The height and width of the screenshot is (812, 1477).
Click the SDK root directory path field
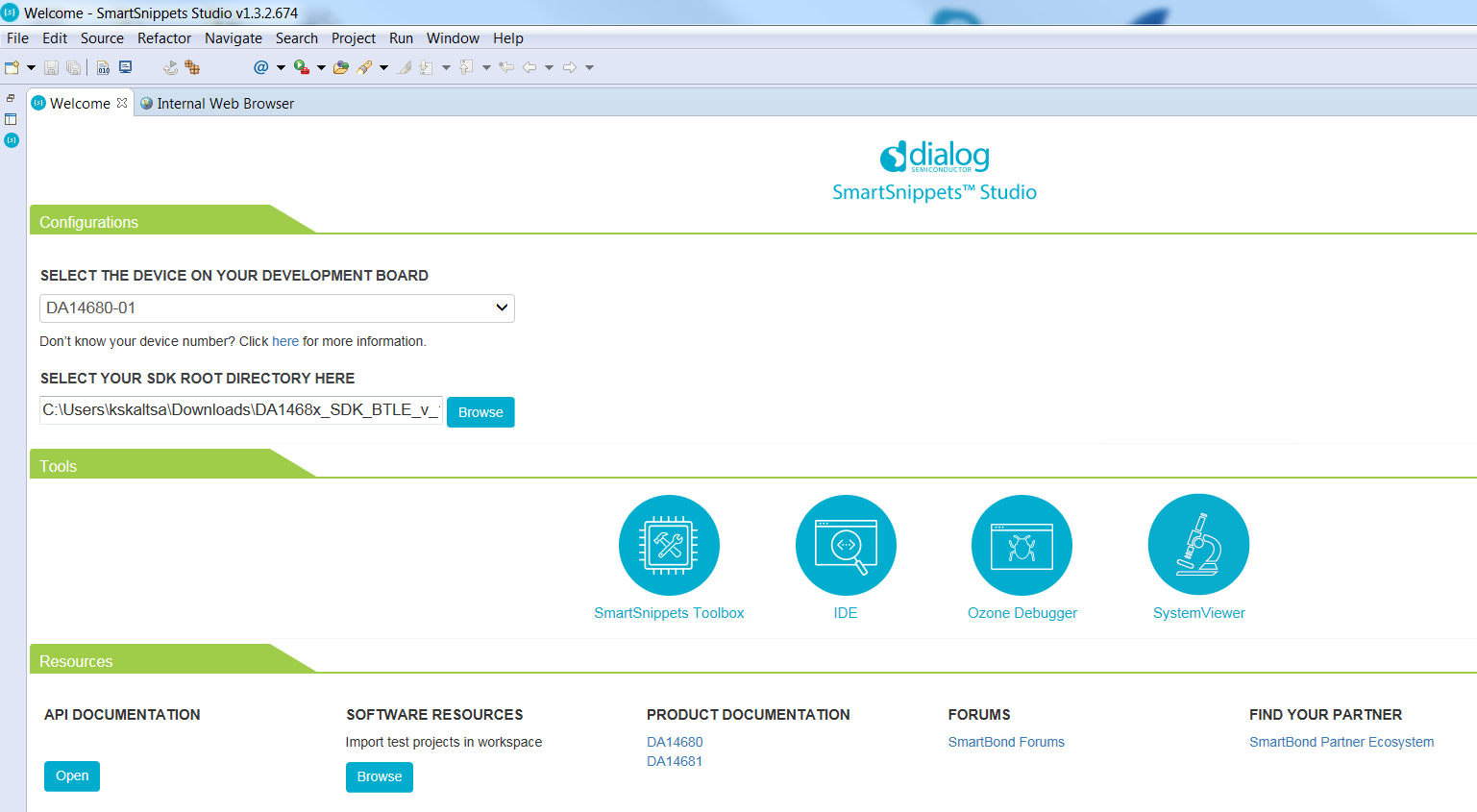coord(241,410)
